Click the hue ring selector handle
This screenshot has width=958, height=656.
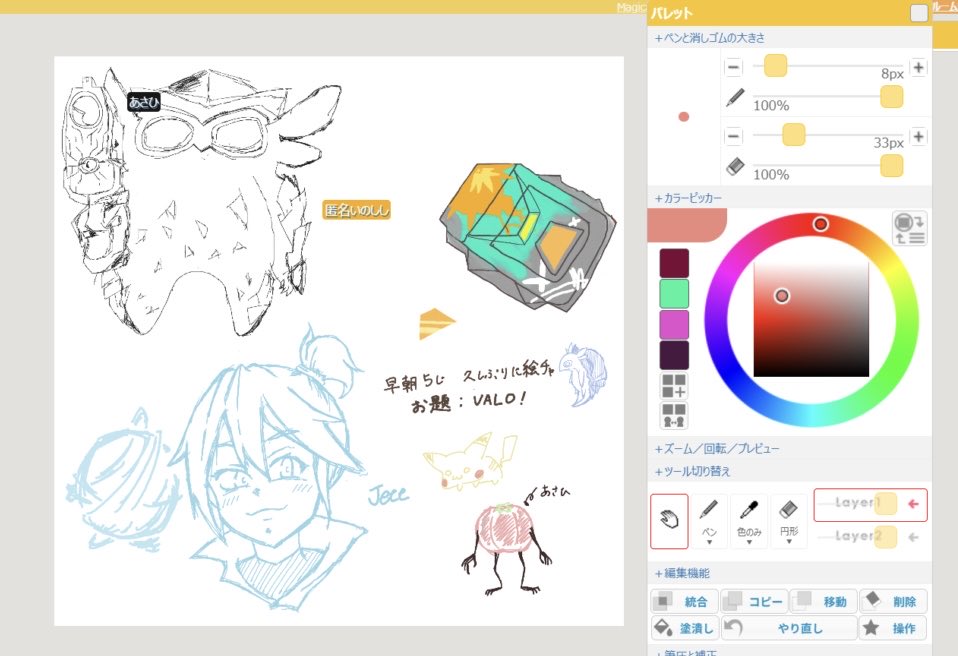[x=821, y=224]
